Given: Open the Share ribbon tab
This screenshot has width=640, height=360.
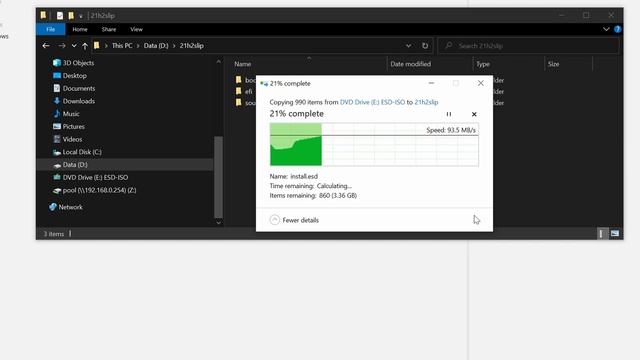Looking at the screenshot, I should [x=109, y=29].
